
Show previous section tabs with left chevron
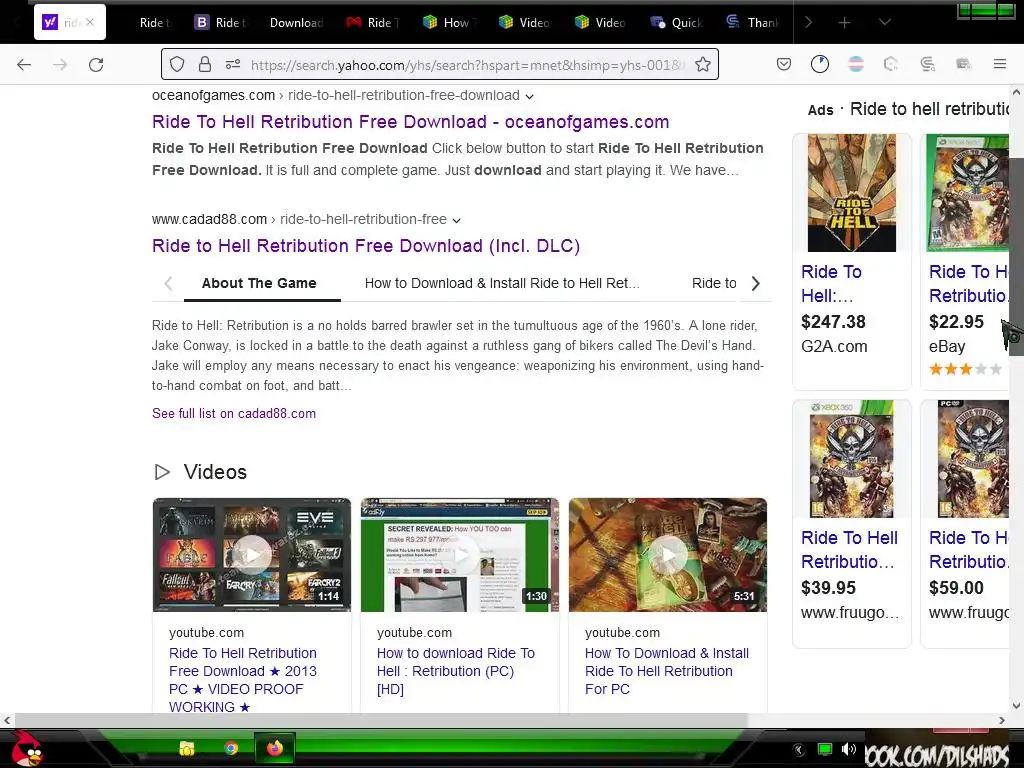coord(168,283)
